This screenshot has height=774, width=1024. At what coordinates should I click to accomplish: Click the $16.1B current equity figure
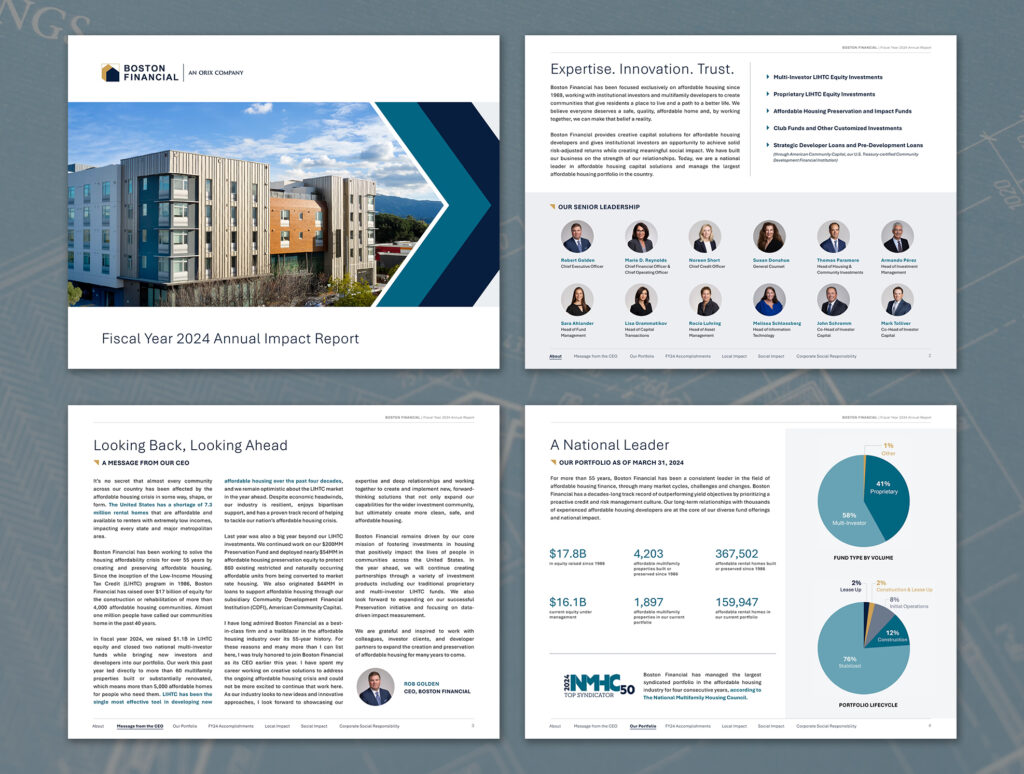(568, 602)
